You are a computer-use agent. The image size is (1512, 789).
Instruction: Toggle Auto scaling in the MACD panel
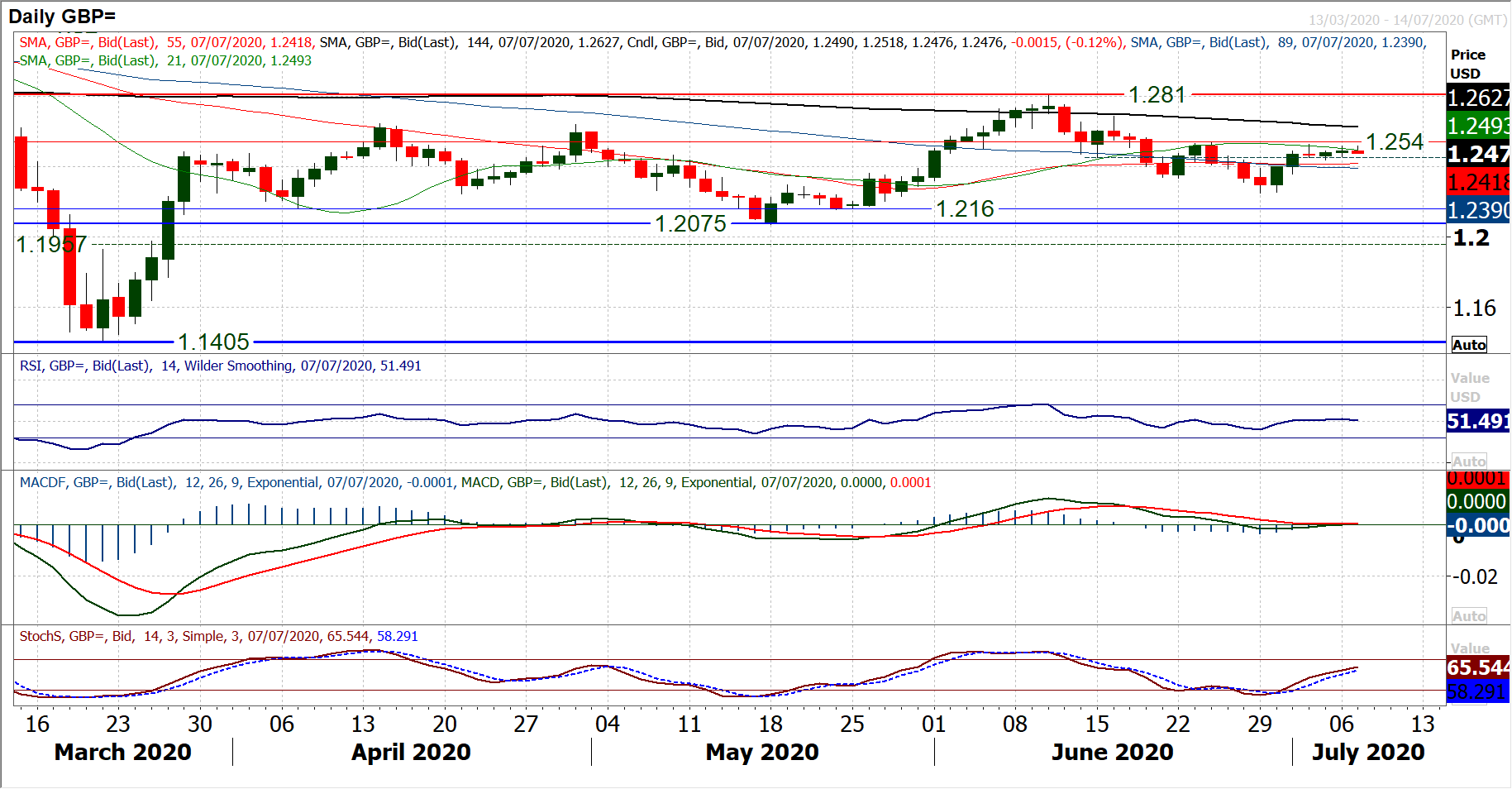click(x=1468, y=616)
